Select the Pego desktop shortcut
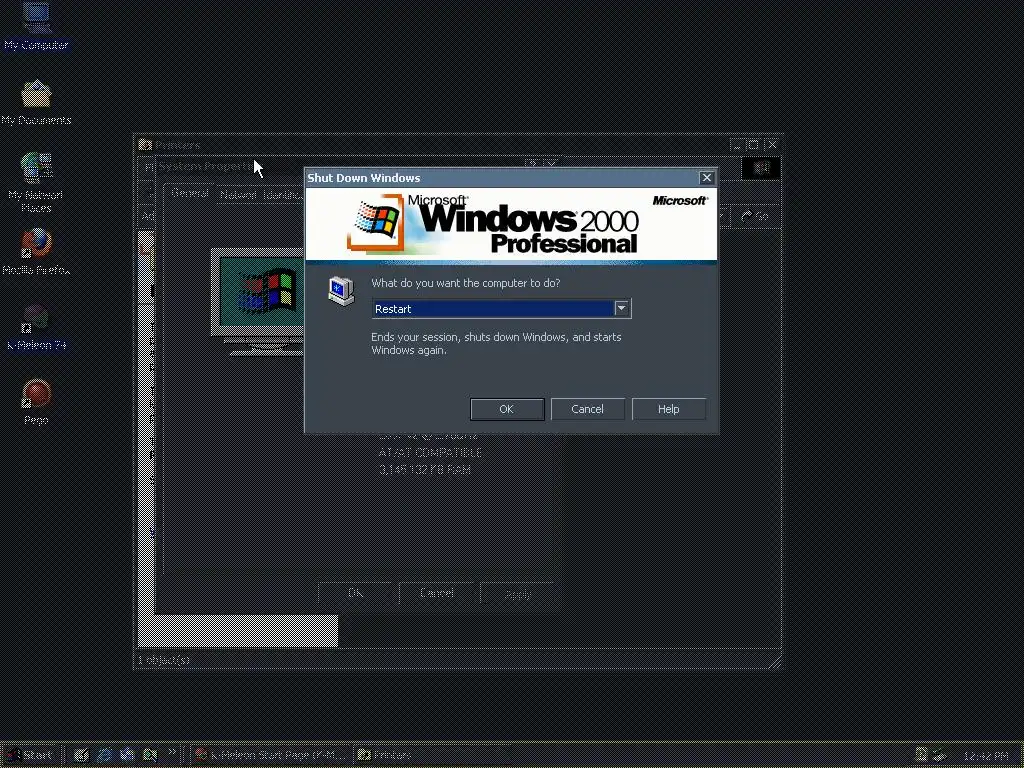The width and height of the screenshot is (1024, 768). pos(36,402)
